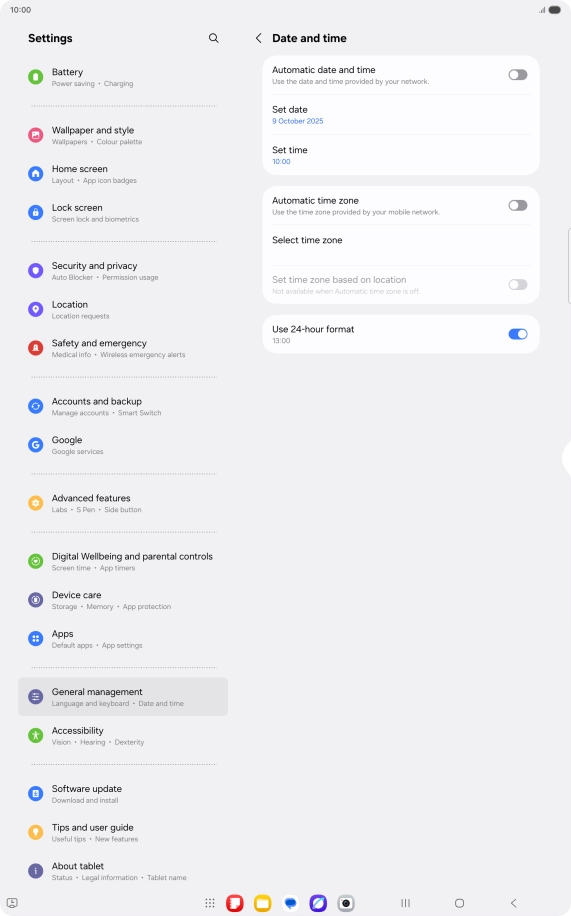Open the app drawer grid icon
The height and width of the screenshot is (916, 571).
tap(210, 903)
